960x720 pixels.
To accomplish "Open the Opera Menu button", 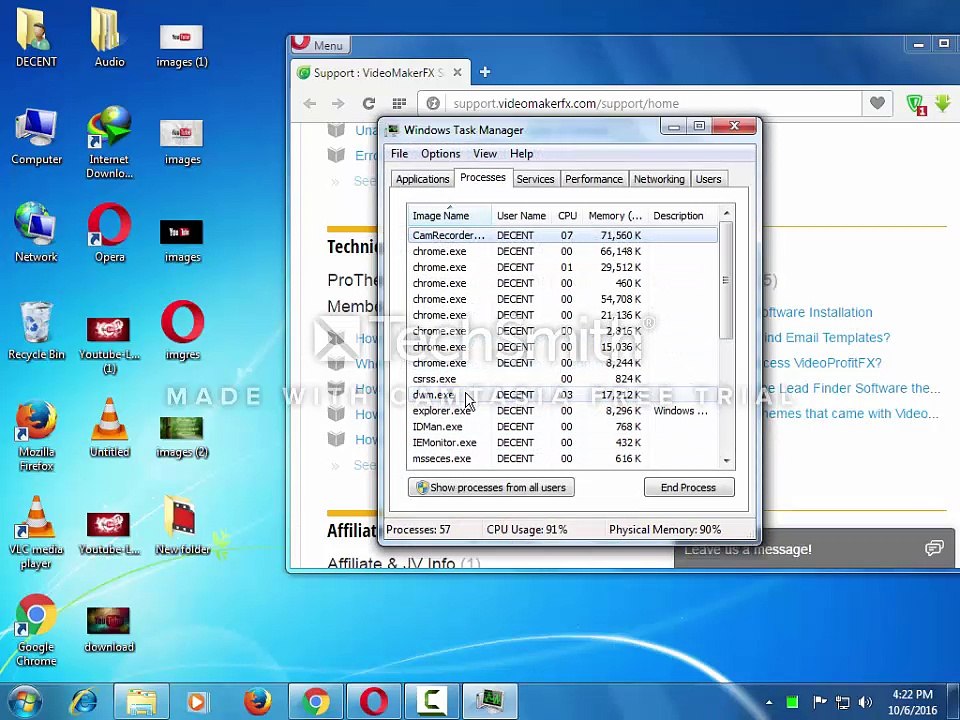I will 320,45.
